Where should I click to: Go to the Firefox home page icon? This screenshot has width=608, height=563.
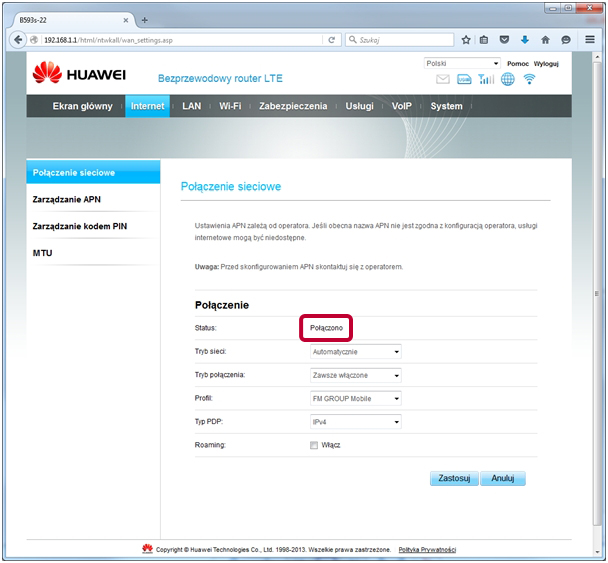545,40
